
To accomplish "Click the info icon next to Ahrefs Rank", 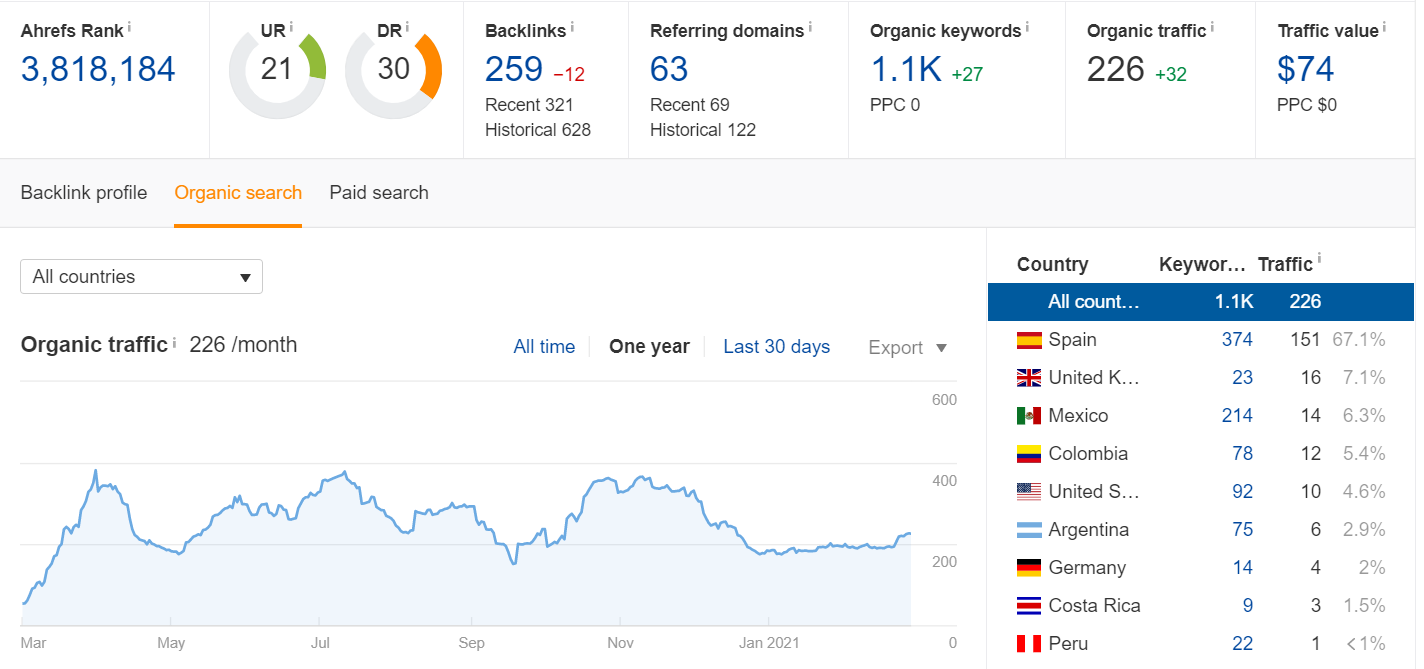I will pos(130,26).
